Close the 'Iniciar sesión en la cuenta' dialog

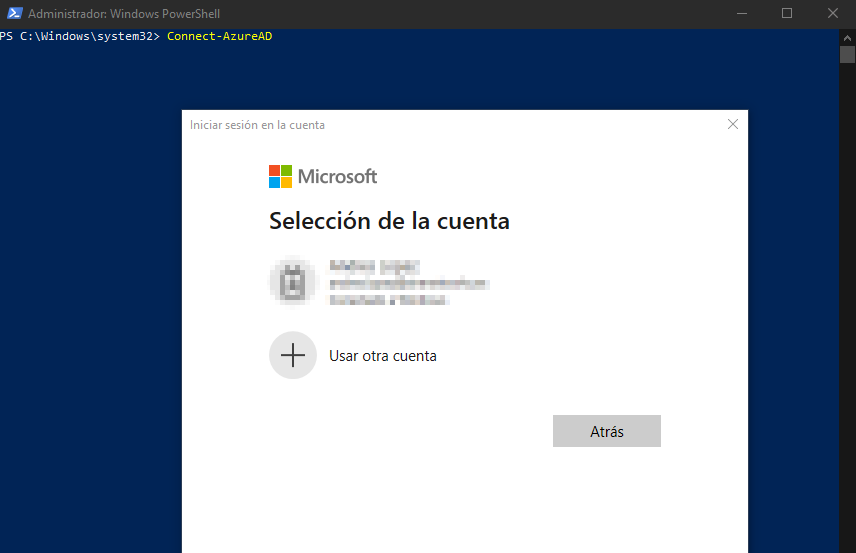click(732, 125)
